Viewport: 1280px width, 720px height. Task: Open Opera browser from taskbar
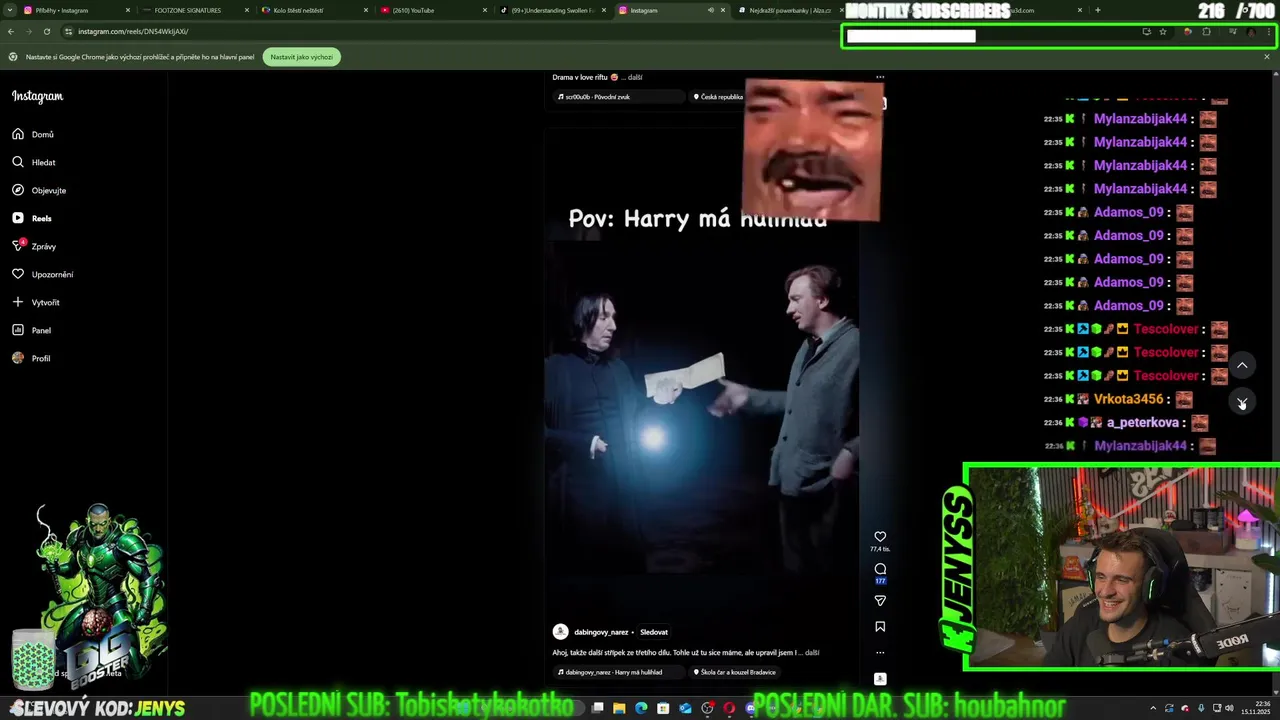[x=729, y=708]
